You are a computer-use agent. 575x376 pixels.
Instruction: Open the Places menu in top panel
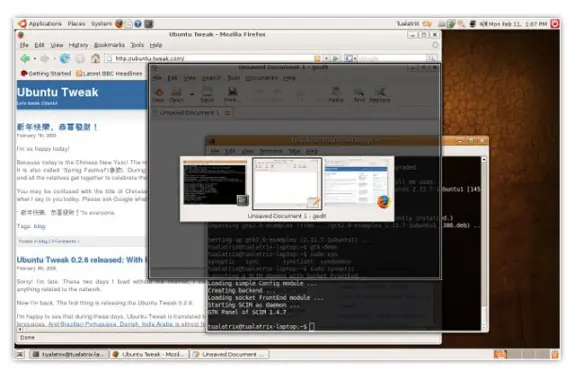click(x=76, y=24)
